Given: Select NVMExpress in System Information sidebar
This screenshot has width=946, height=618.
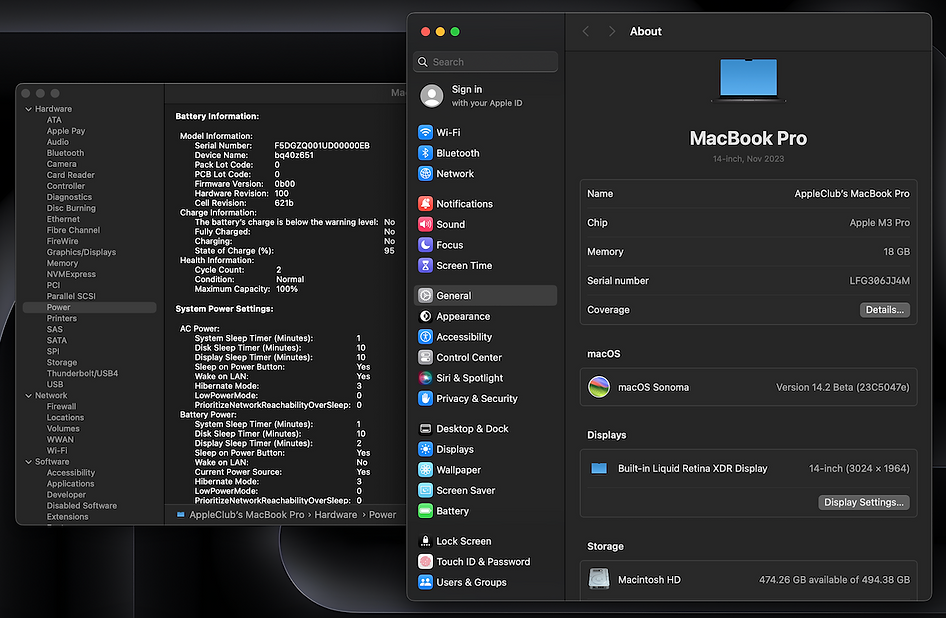Looking at the screenshot, I should point(71,274).
